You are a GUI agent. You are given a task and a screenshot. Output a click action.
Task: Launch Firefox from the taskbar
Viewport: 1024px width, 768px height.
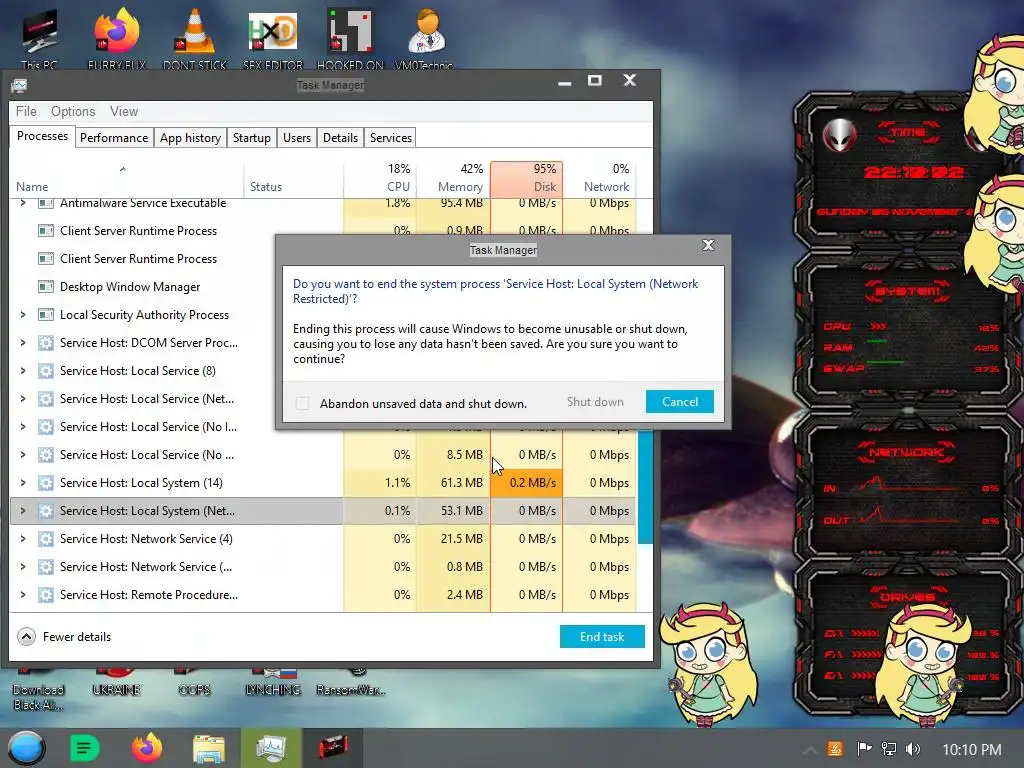147,748
